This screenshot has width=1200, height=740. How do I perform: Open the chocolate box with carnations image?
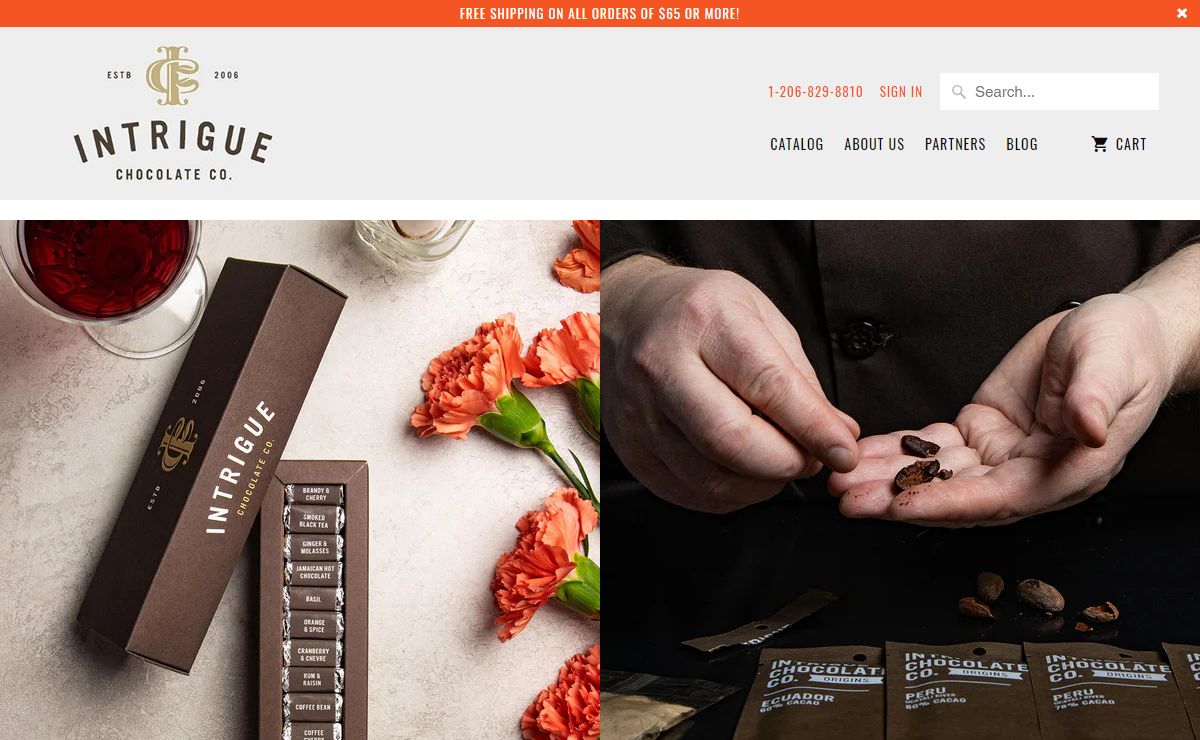point(300,480)
